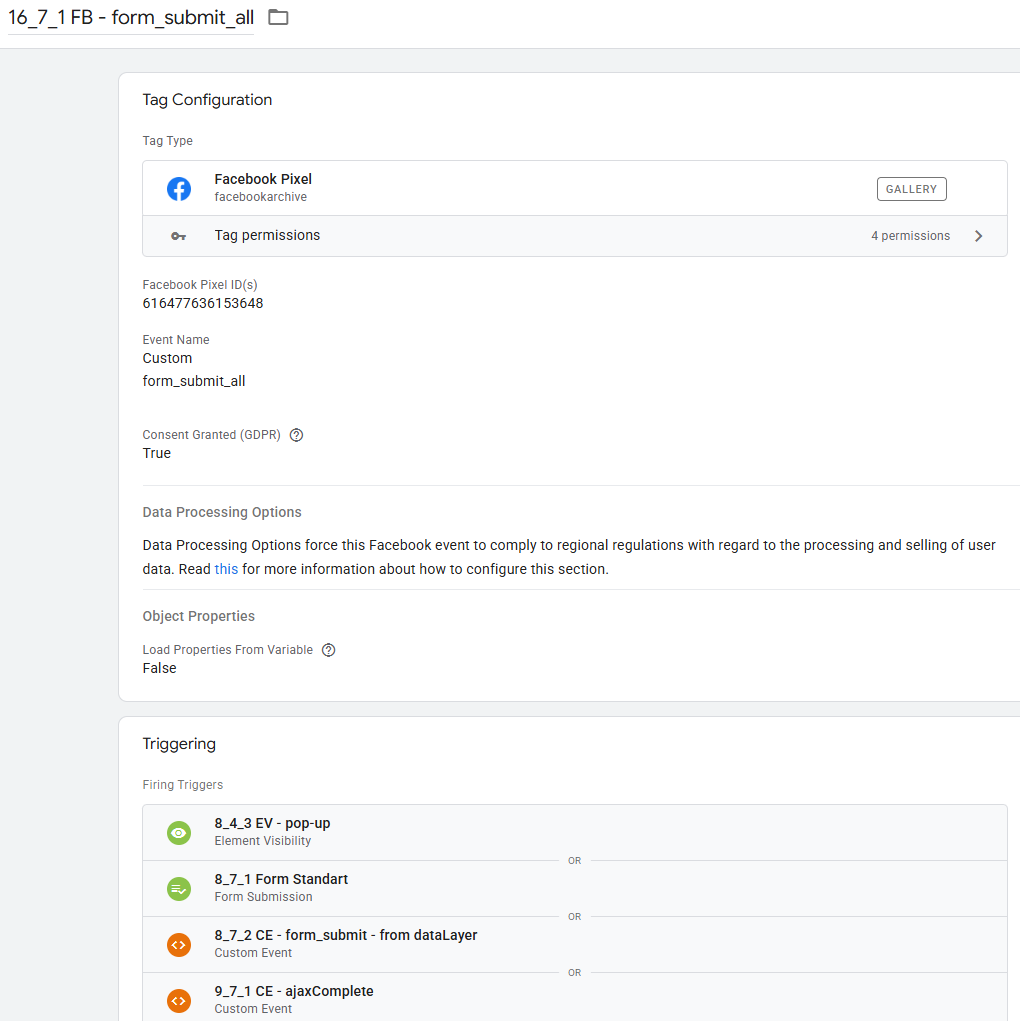This screenshot has width=1020, height=1021.
Task: Click the Facebook Pixel ID value 616477636153648
Action: pyautogui.click(x=203, y=303)
